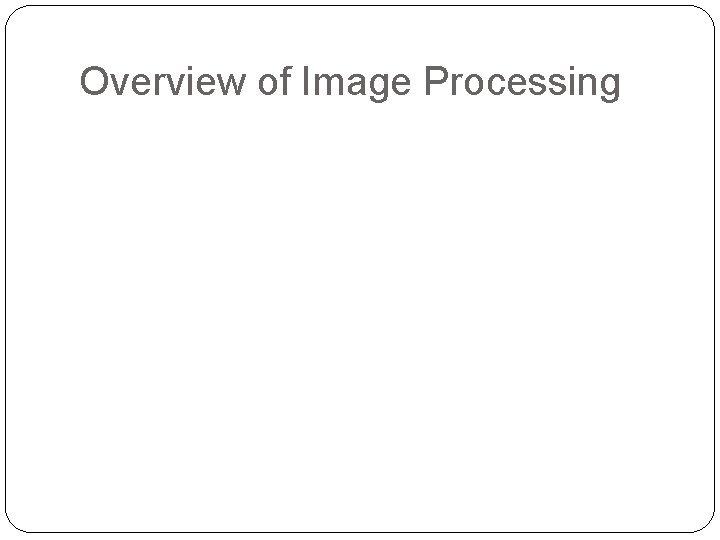The width and height of the screenshot is (720, 540).
Task: Select the slide title text
Action: [350, 84]
